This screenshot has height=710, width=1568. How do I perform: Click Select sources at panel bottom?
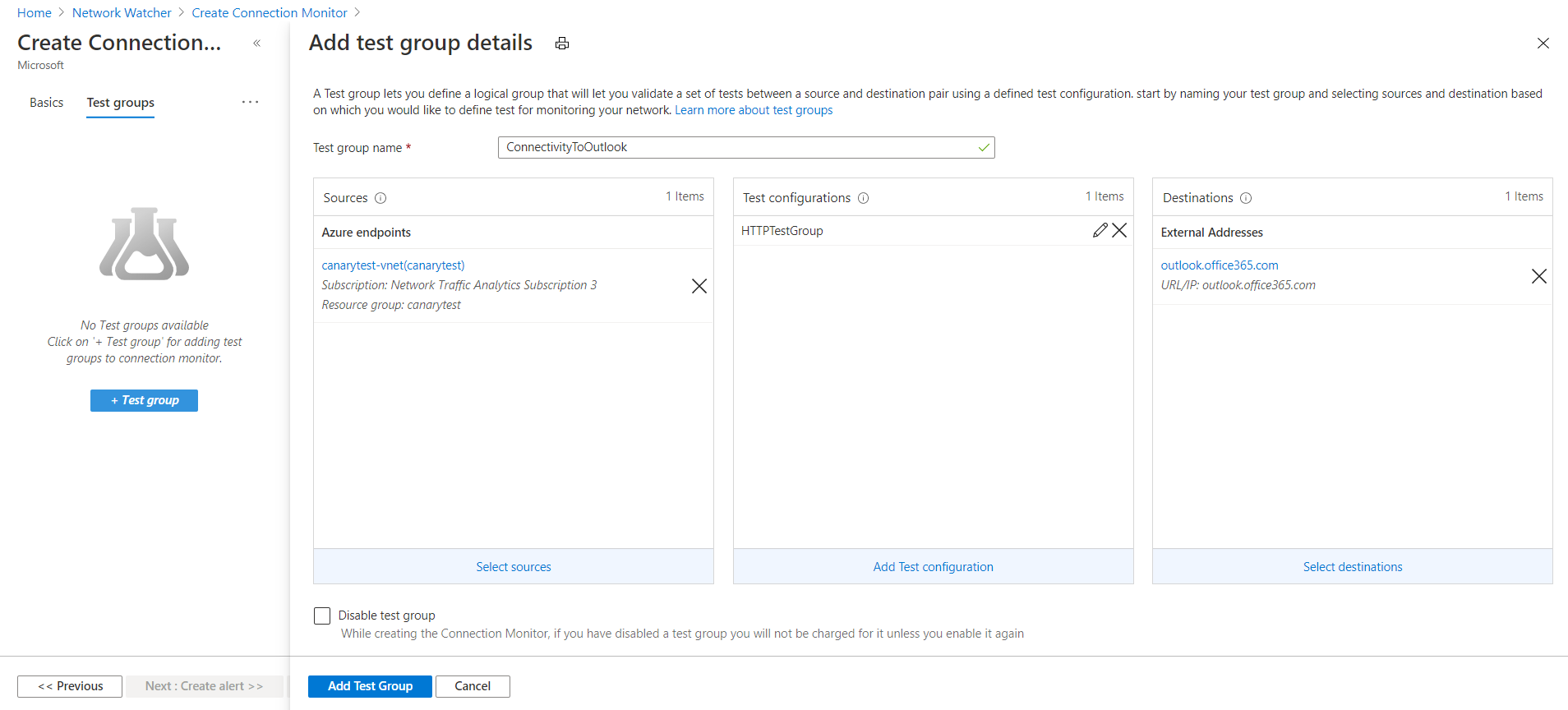pos(514,567)
